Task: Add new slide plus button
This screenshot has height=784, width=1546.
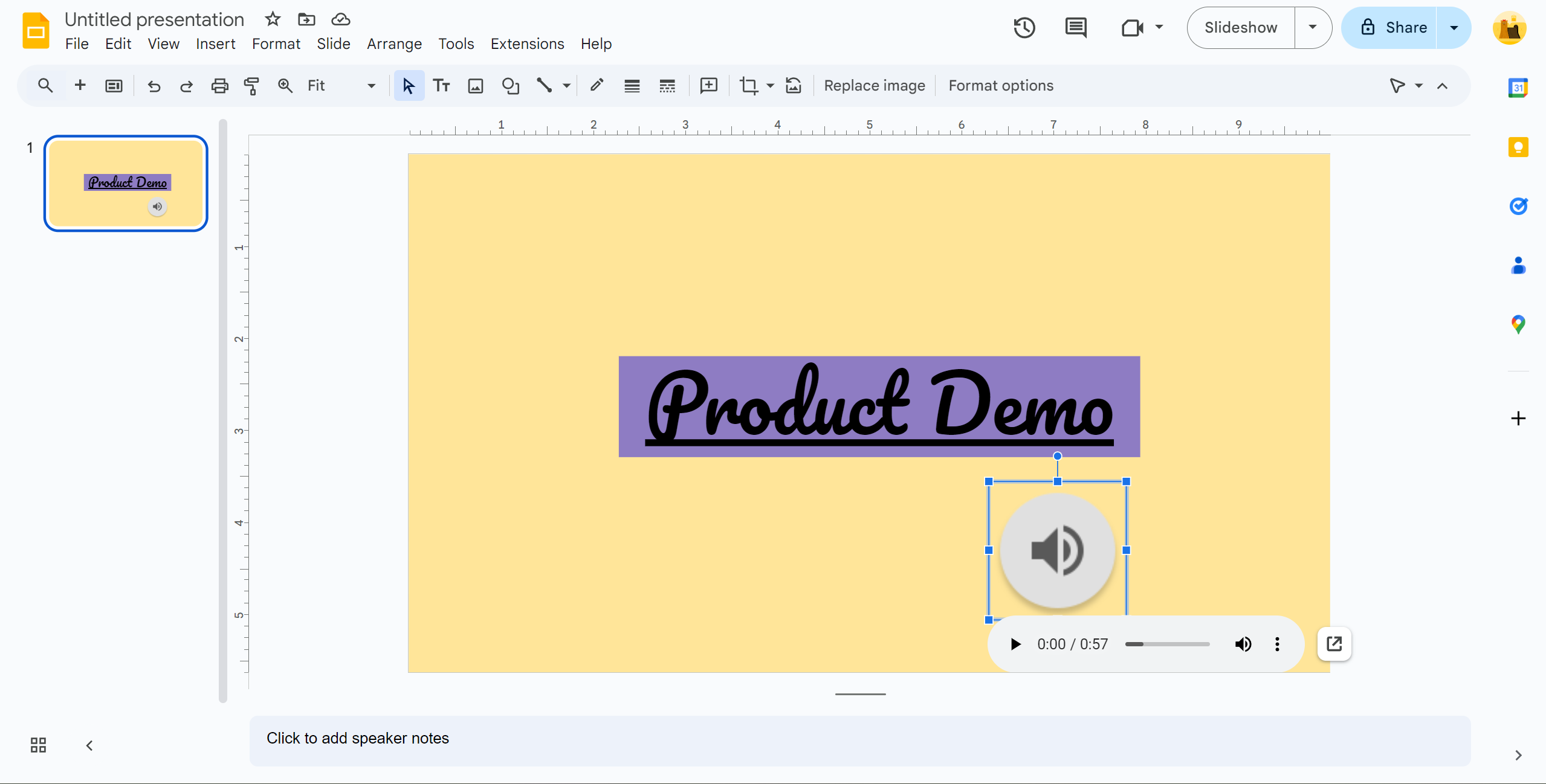Action: (x=80, y=86)
